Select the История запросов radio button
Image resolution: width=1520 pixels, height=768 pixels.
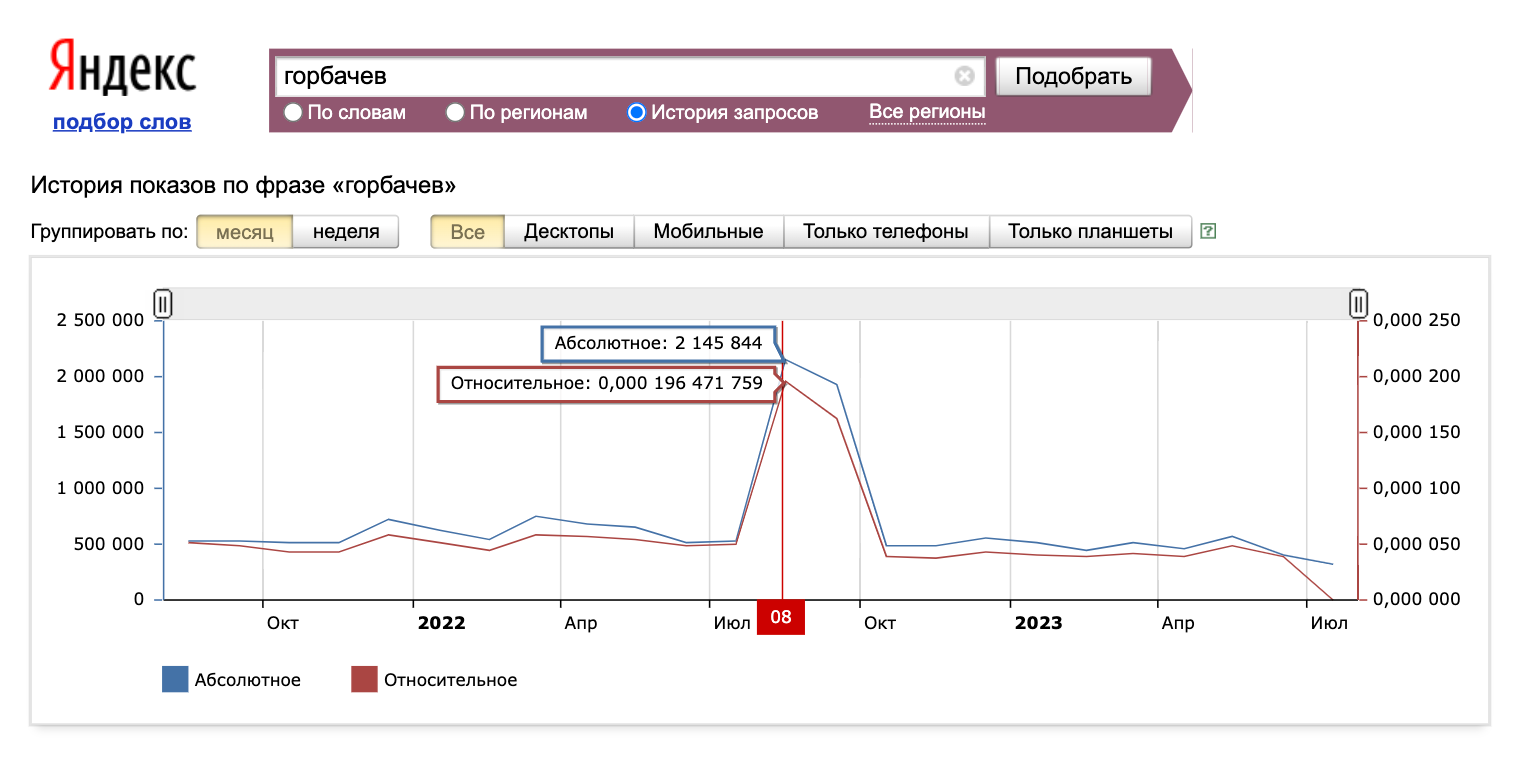(637, 113)
